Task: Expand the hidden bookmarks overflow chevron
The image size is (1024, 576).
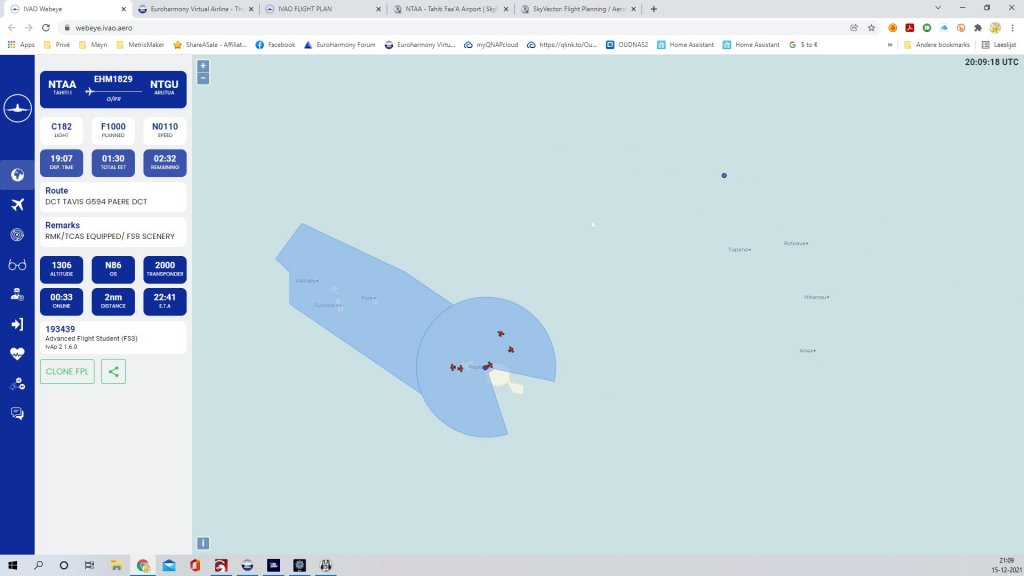Action: click(890, 45)
